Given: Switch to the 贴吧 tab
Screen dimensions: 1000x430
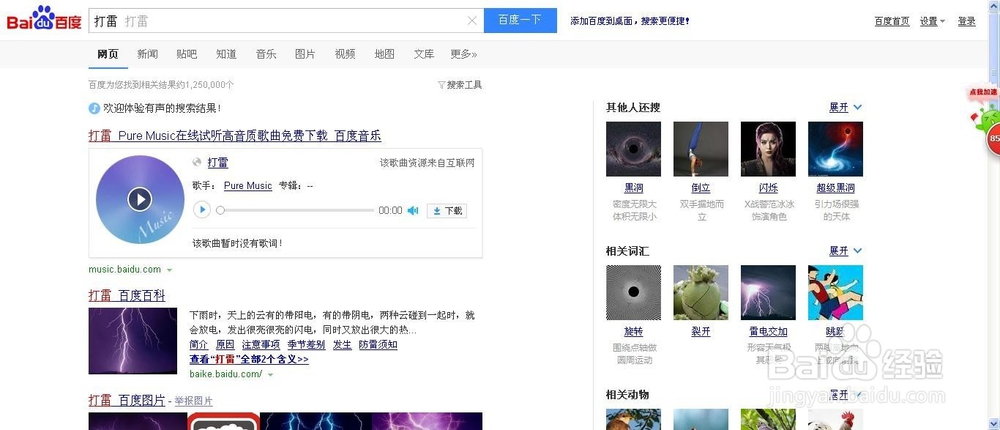Looking at the screenshot, I should (187, 54).
